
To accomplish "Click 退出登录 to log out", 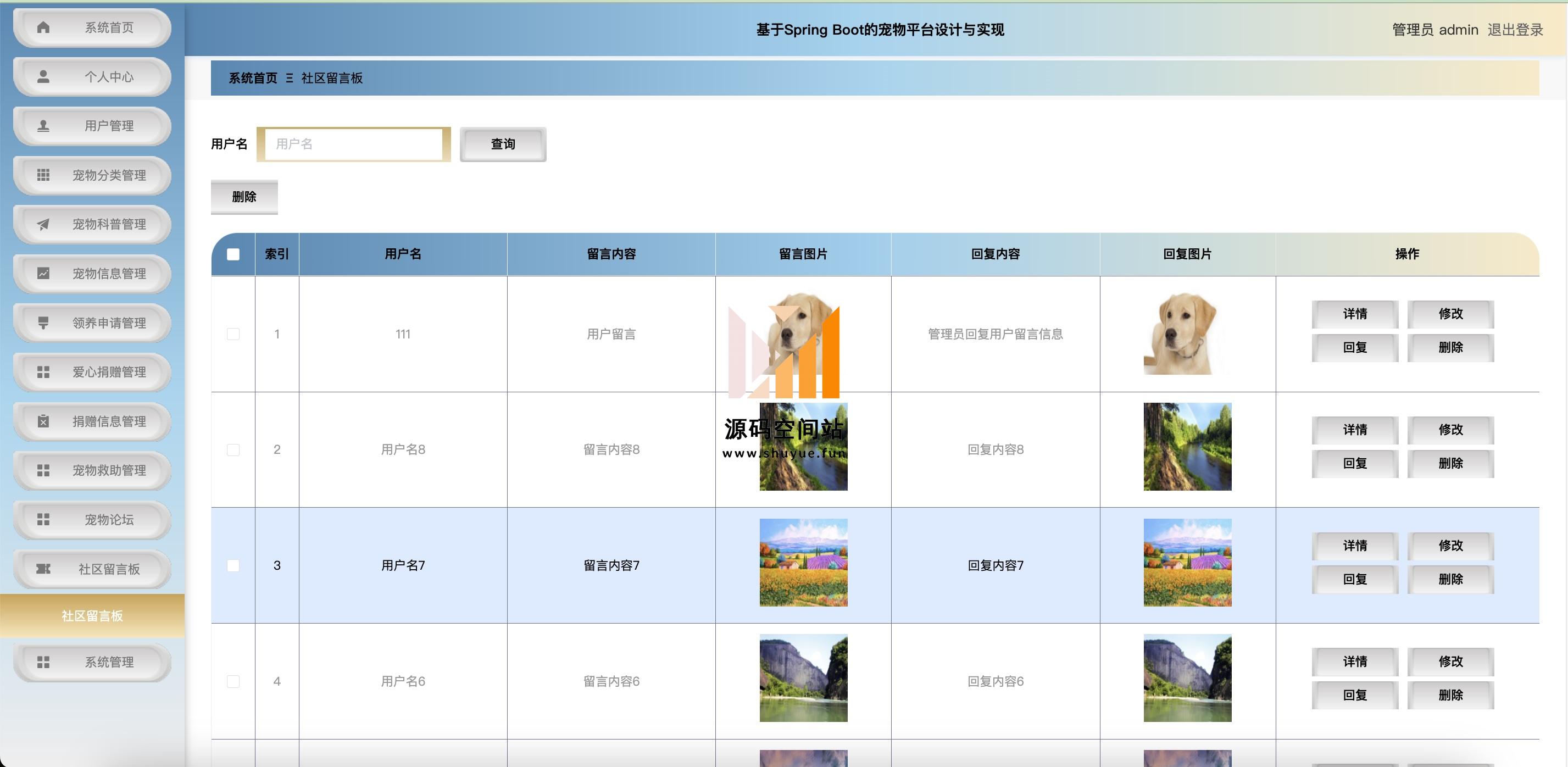I will (1515, 30).
